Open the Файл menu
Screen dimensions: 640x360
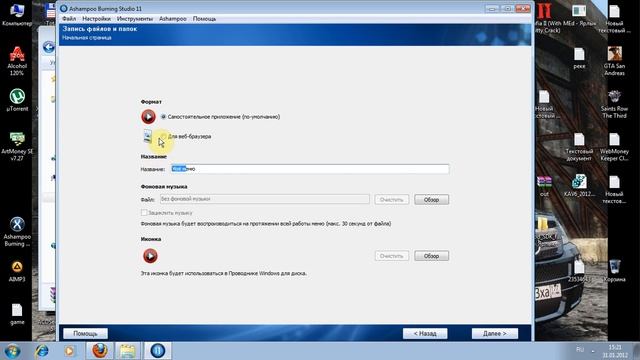[69, 19]
